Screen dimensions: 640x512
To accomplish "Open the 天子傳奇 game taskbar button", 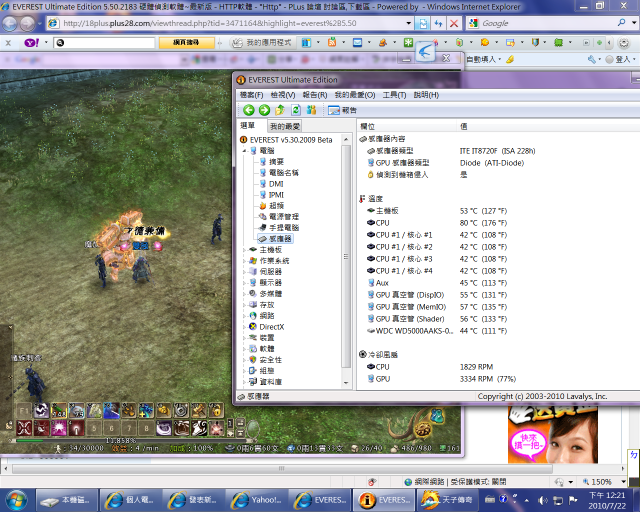I will tap(446, 500).
